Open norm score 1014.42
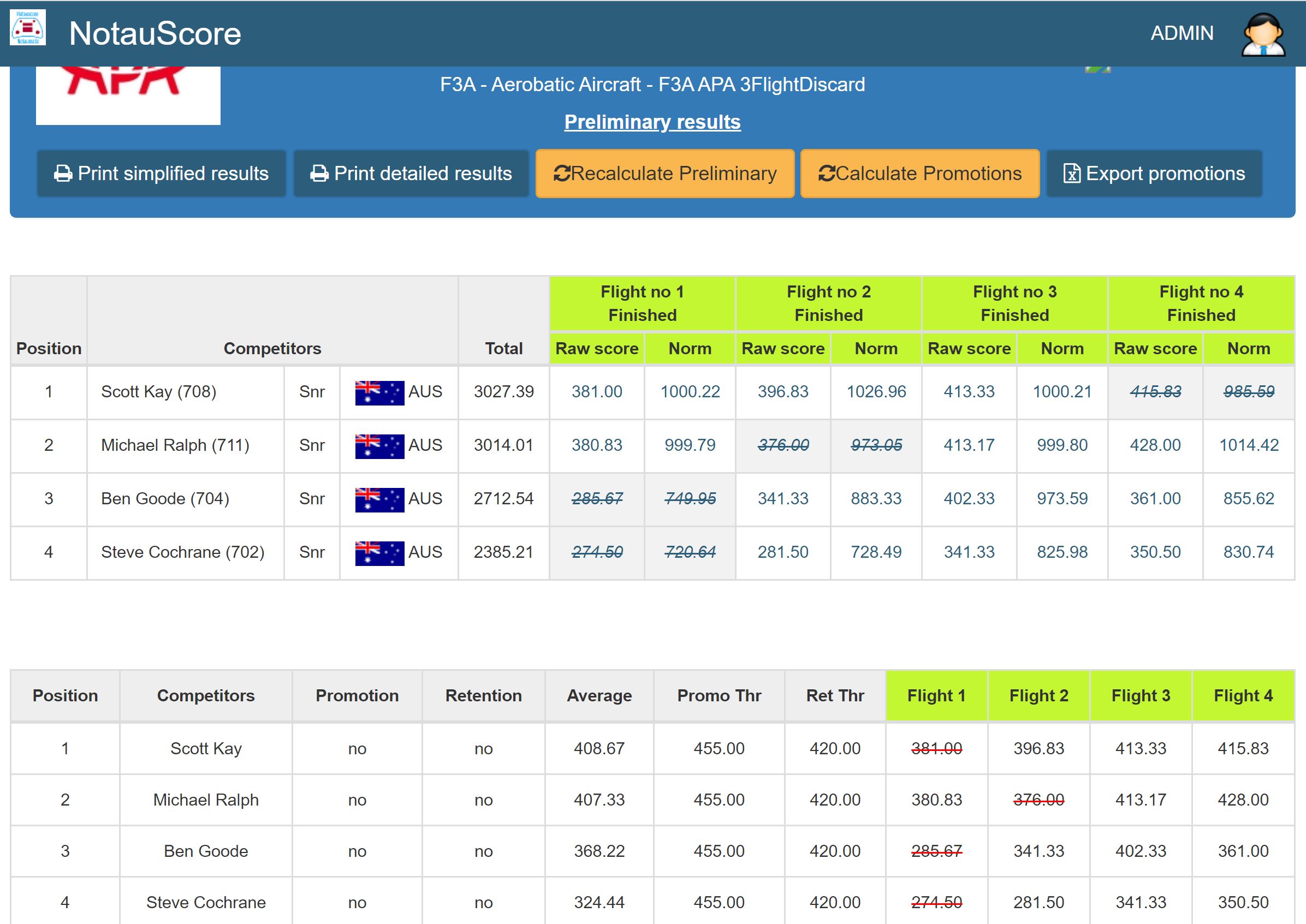The width and height of the screenshot is (1306, 924). [x=1249, y=445]
